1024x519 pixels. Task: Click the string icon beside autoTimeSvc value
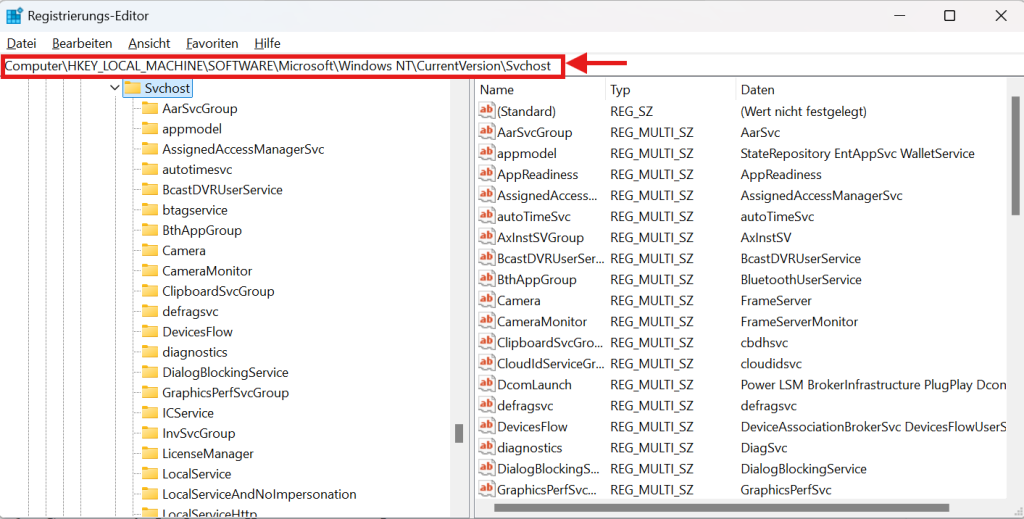tap(486, 215)
